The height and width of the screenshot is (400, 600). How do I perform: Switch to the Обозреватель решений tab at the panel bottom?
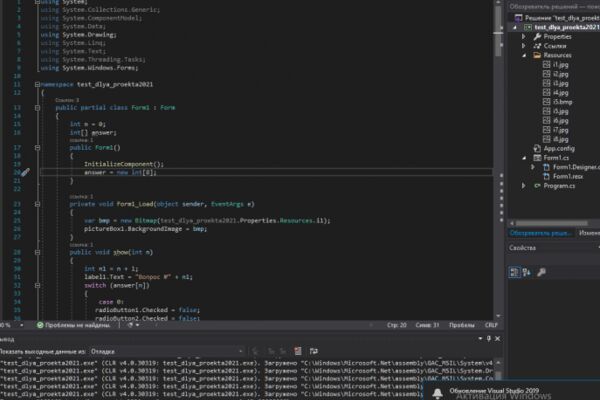[540, 233]
